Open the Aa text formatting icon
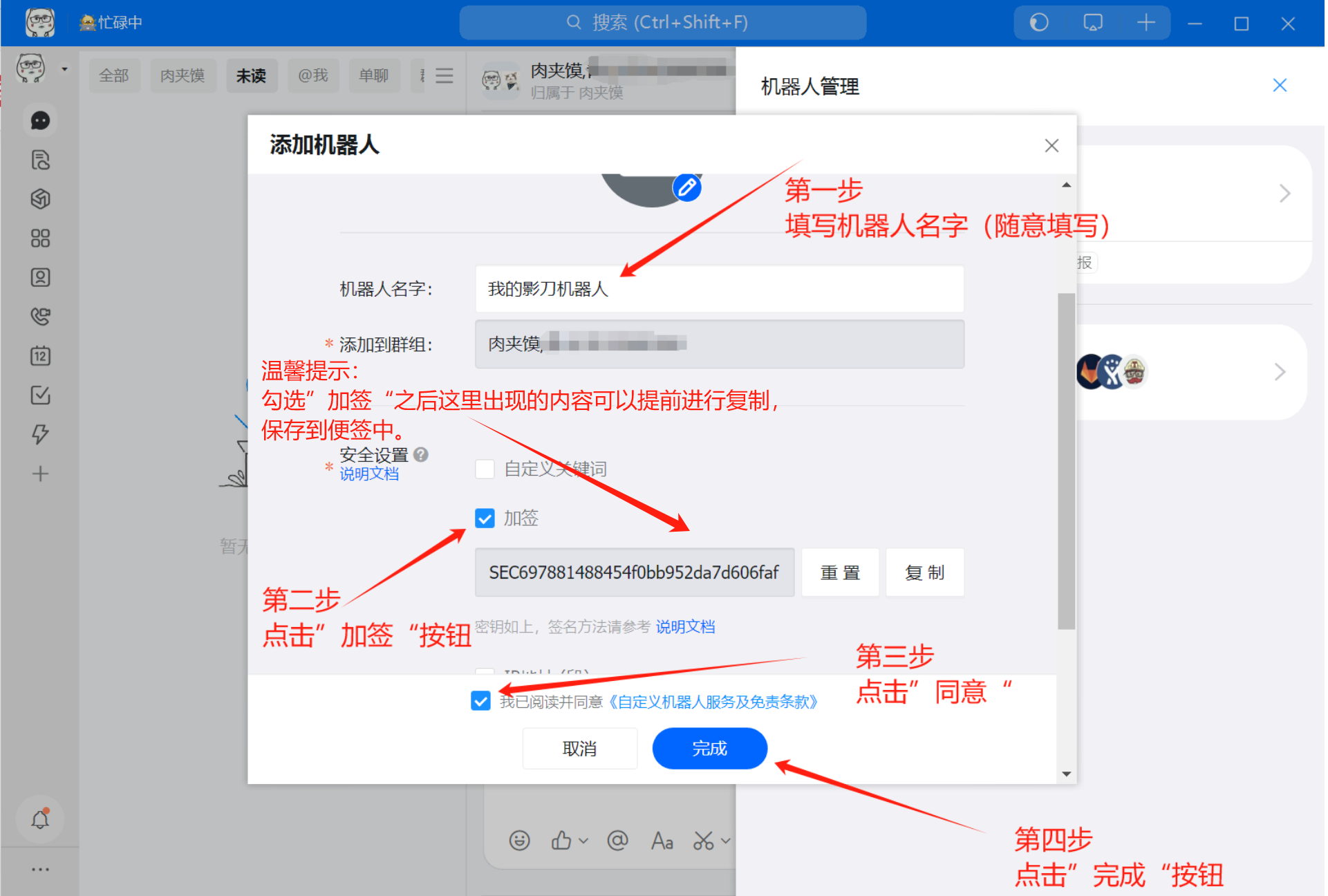 click(662, 841)
